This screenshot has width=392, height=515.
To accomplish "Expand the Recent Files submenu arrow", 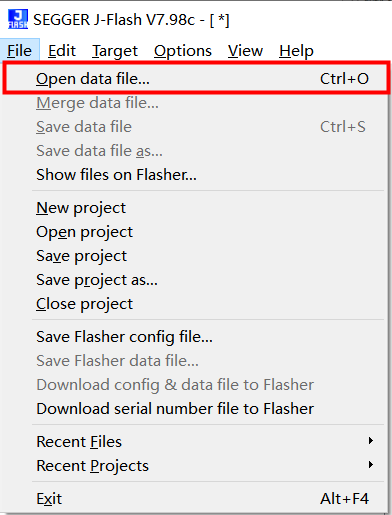I will pyautogui.click(x=371, y=441).
